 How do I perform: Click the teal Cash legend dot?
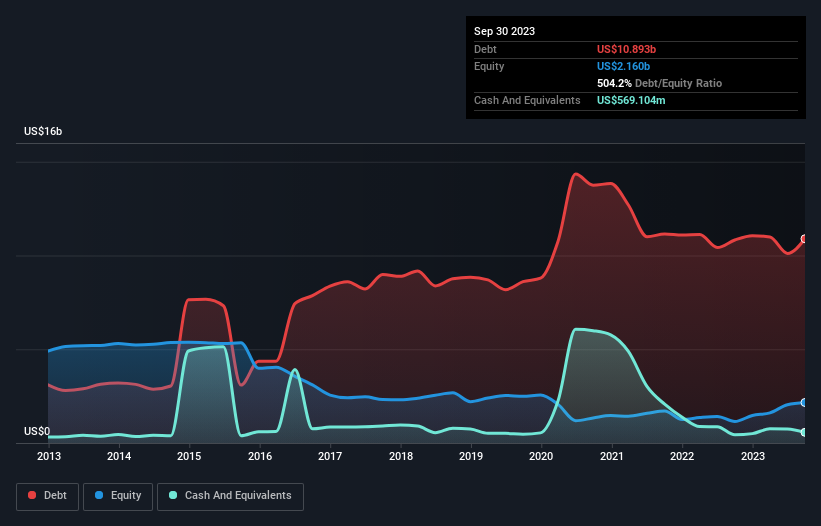tap(173, 495)
